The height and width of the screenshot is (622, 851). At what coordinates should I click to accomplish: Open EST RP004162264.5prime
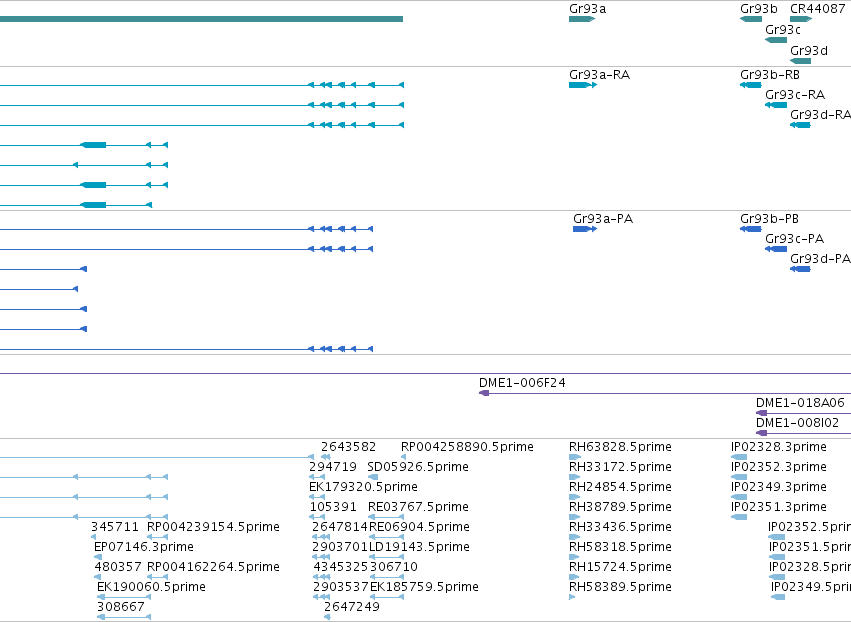click(157, 577)
